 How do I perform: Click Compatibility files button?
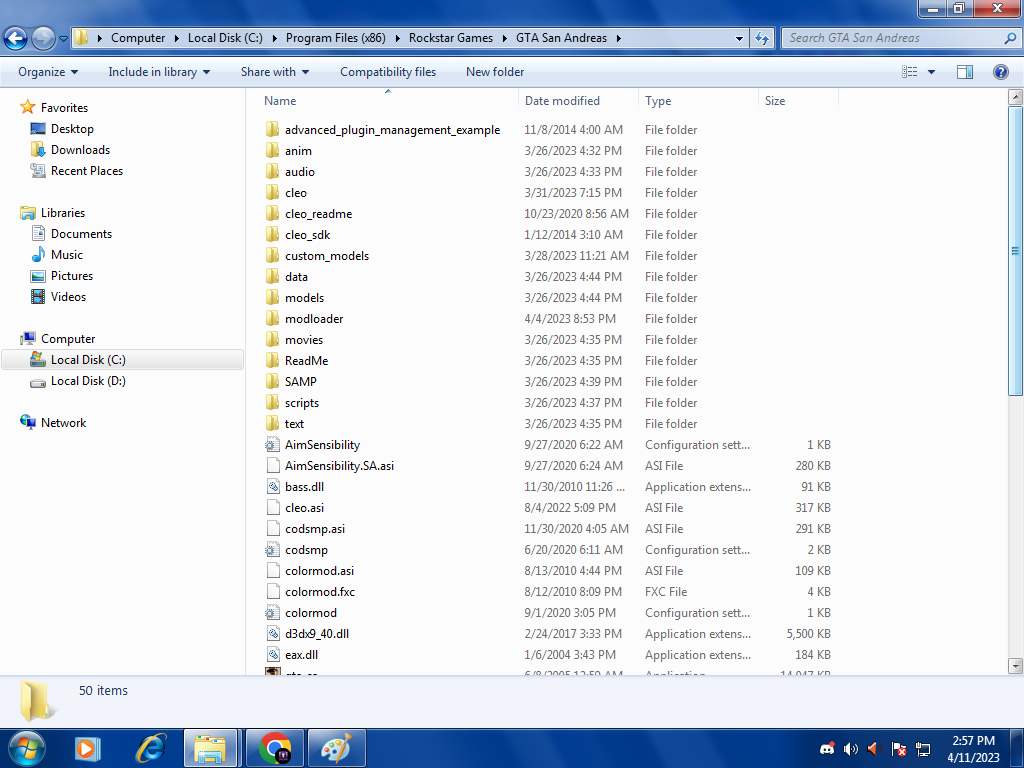point(388,72)
